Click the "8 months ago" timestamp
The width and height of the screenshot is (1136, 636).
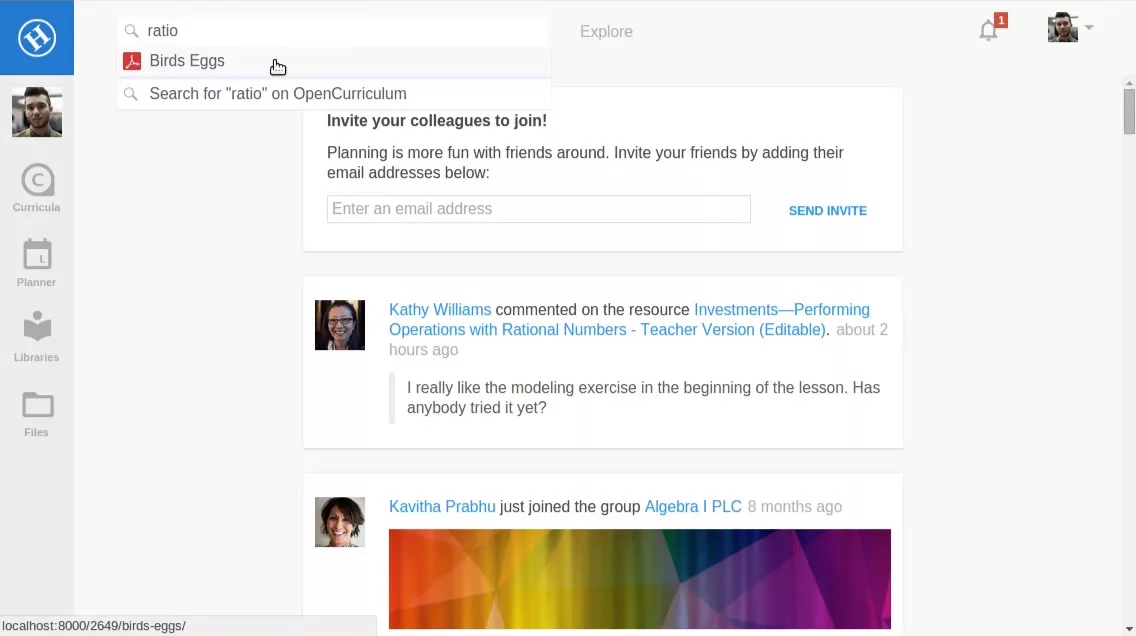pyautogui.click(x=795, y=506)
